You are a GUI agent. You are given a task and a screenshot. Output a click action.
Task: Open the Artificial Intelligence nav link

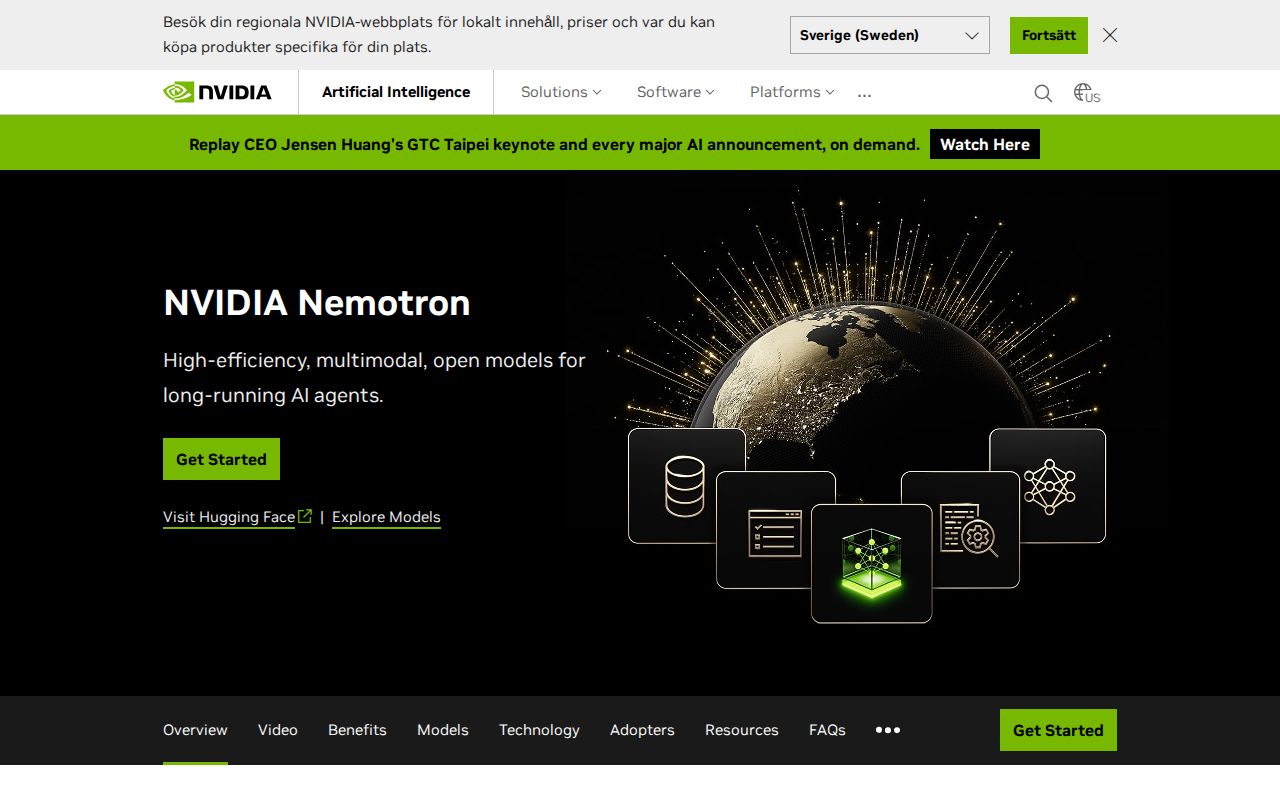(x=396, y=92)
